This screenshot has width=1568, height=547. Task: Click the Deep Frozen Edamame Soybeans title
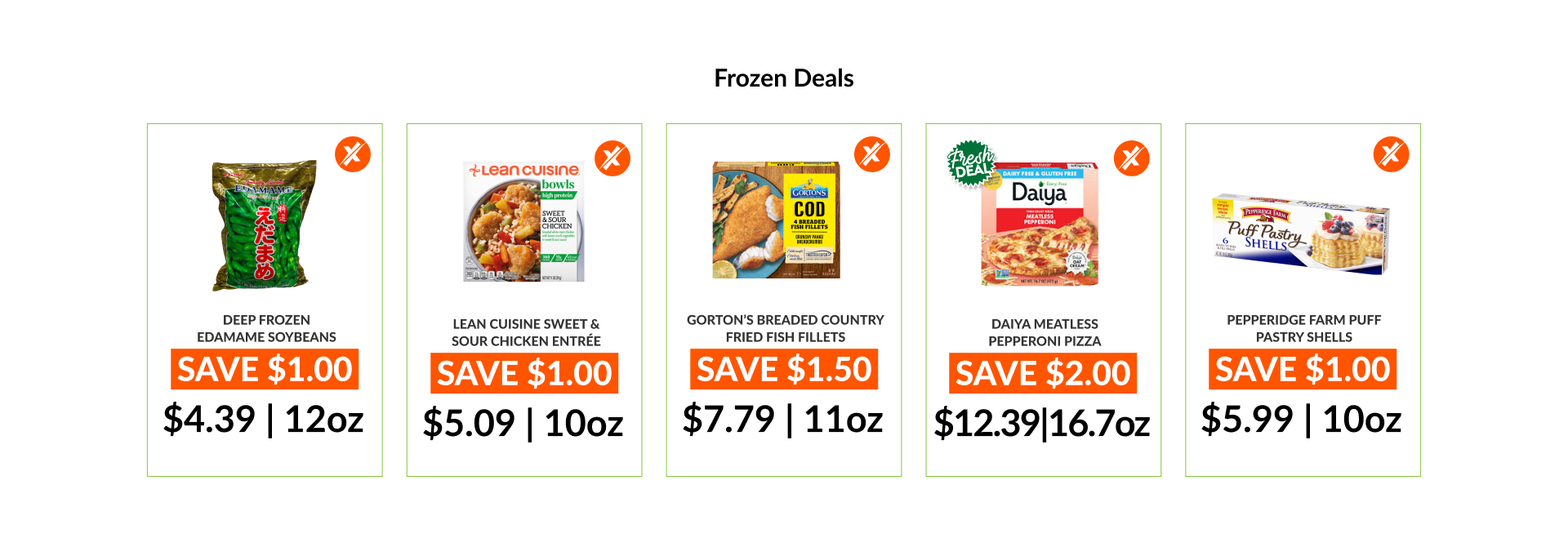(266, 328)
